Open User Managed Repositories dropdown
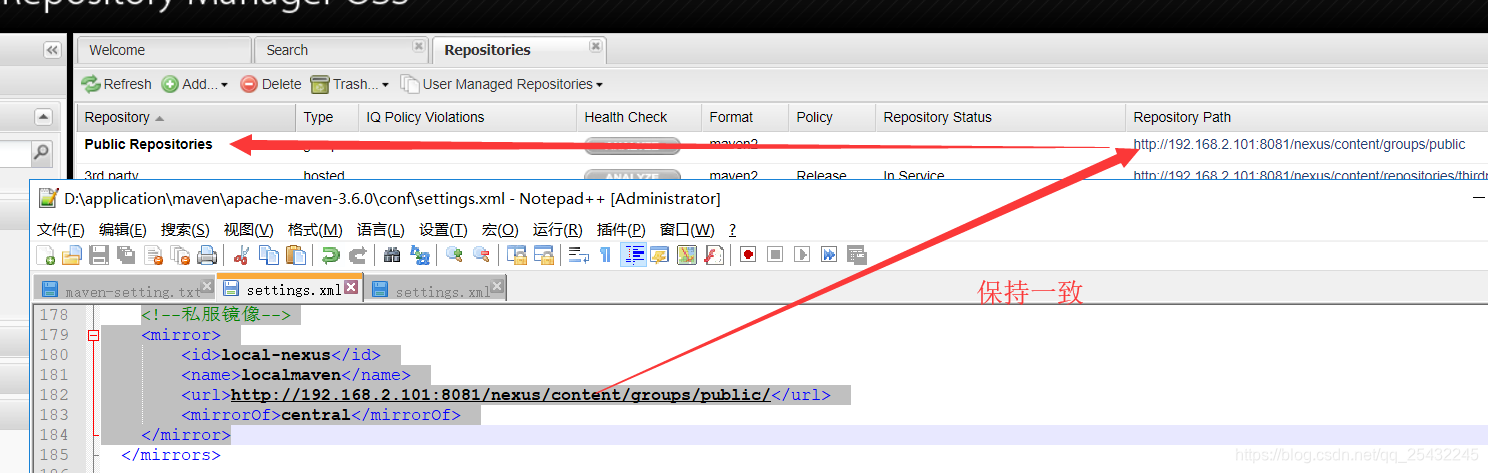This screenshot has height=473, width=1488. click(x=502, y=84)
